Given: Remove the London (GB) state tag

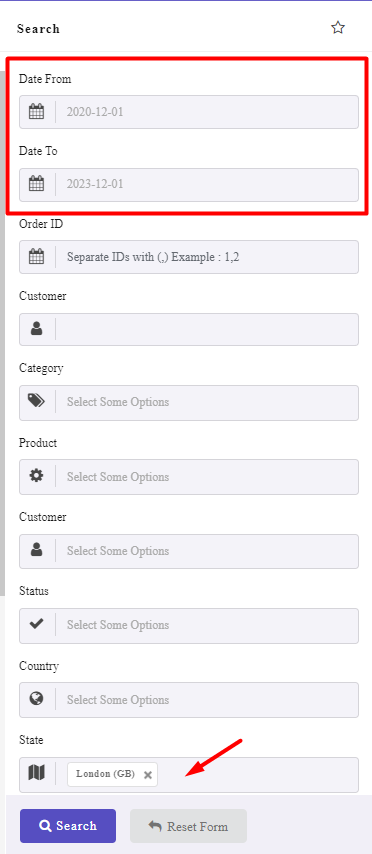Looking at the screenshot, I should (x=147, y=775).
